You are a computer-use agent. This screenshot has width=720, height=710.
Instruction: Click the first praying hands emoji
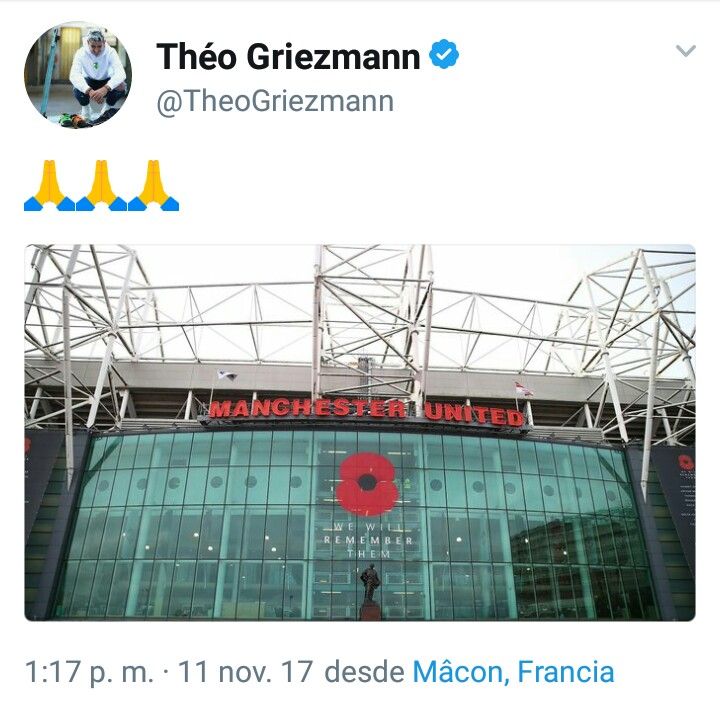click(50, 186)
